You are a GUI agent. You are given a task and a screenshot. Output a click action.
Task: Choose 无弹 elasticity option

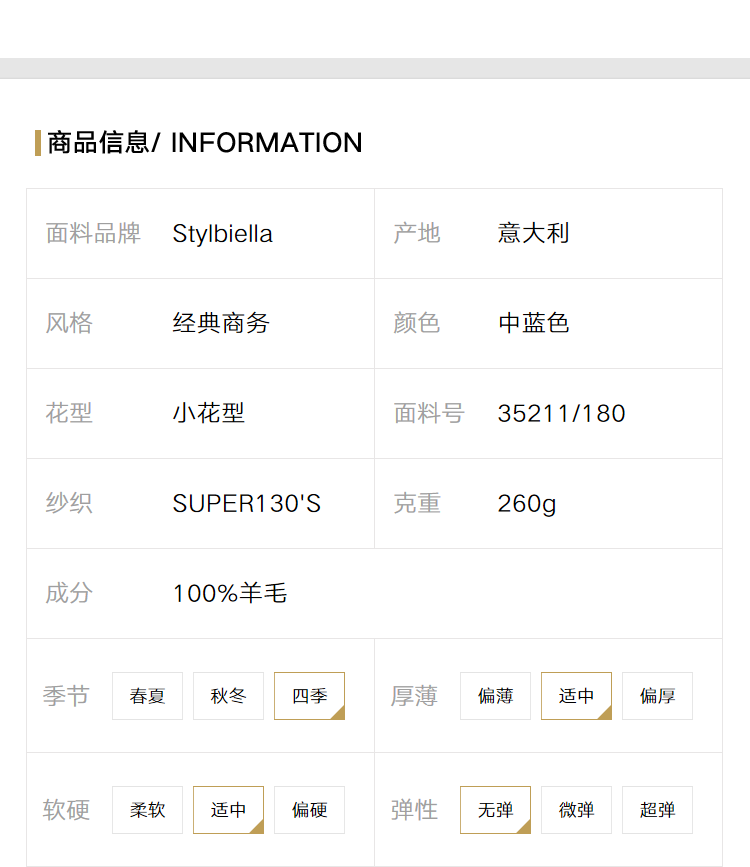pos(495,809)
